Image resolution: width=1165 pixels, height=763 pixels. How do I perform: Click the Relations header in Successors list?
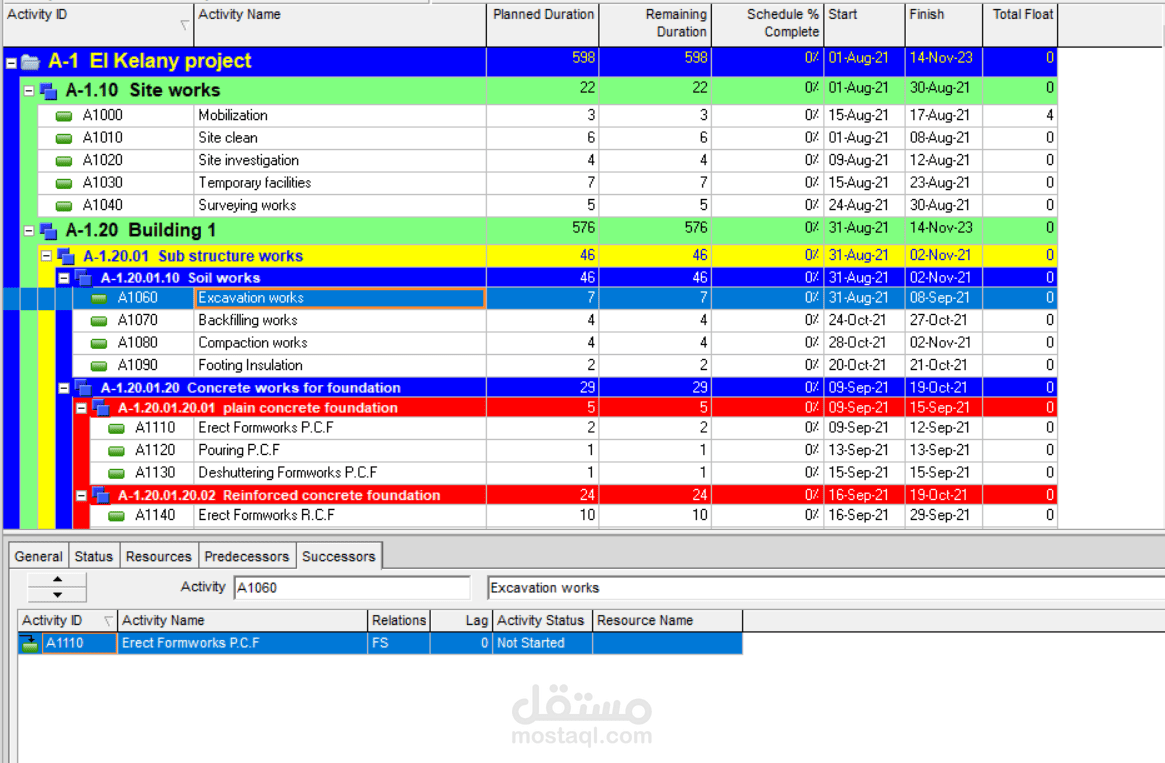pyautogui.click(x=399, y=620)
